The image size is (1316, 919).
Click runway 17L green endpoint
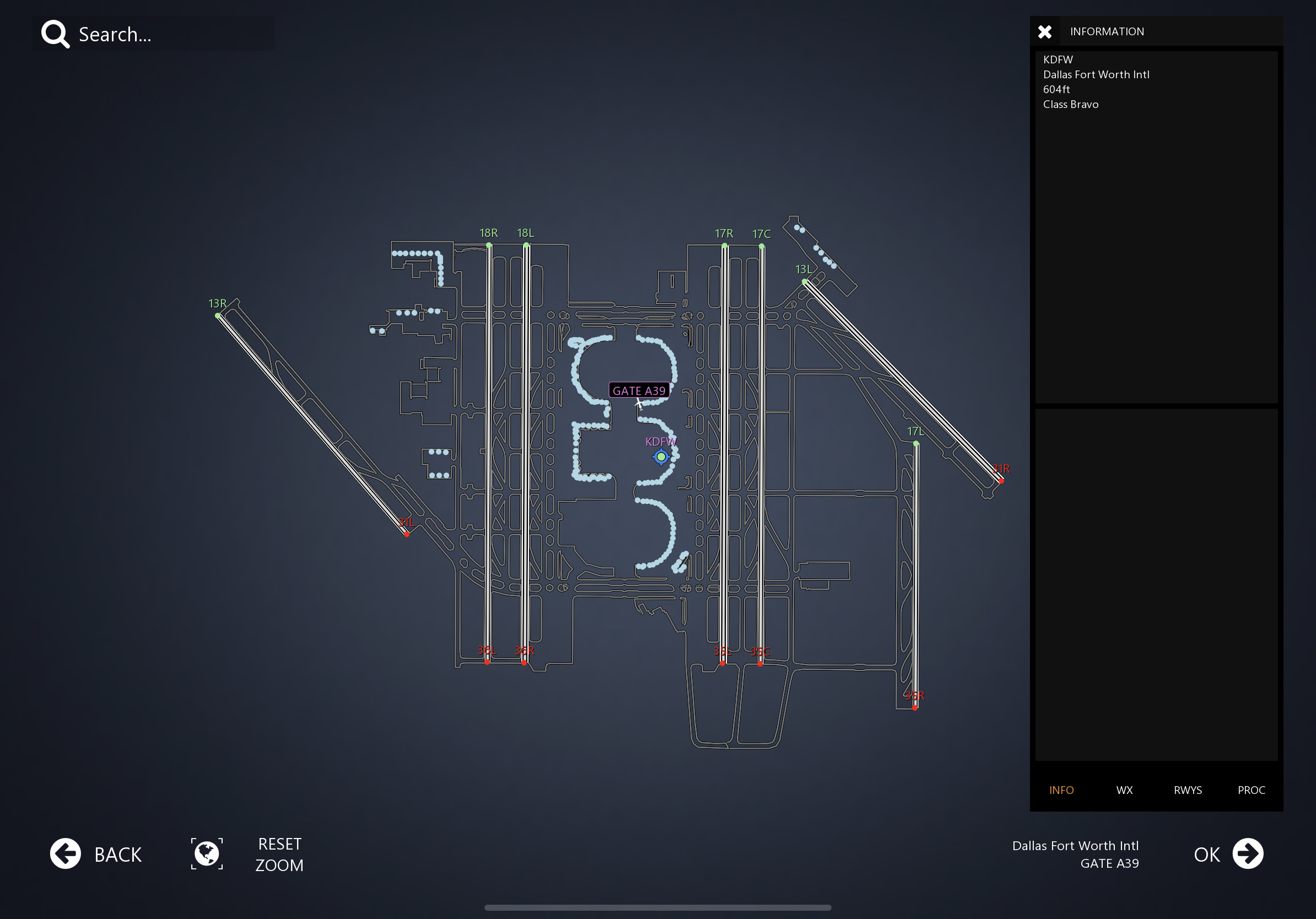coord(916,444)
